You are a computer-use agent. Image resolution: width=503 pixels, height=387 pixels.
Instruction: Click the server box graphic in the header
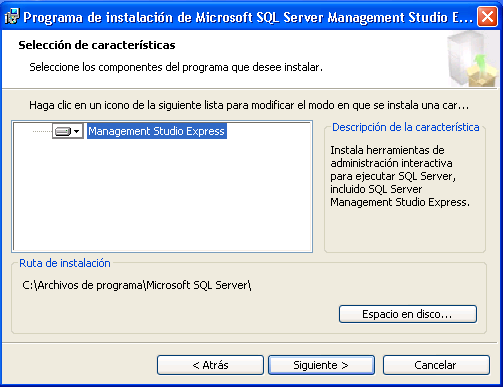pos(472,59)
